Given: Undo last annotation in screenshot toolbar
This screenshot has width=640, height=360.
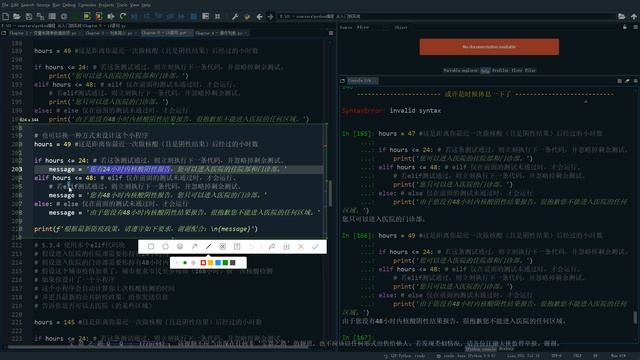Looking at the screenshot, I should click(x=251, y=247).
